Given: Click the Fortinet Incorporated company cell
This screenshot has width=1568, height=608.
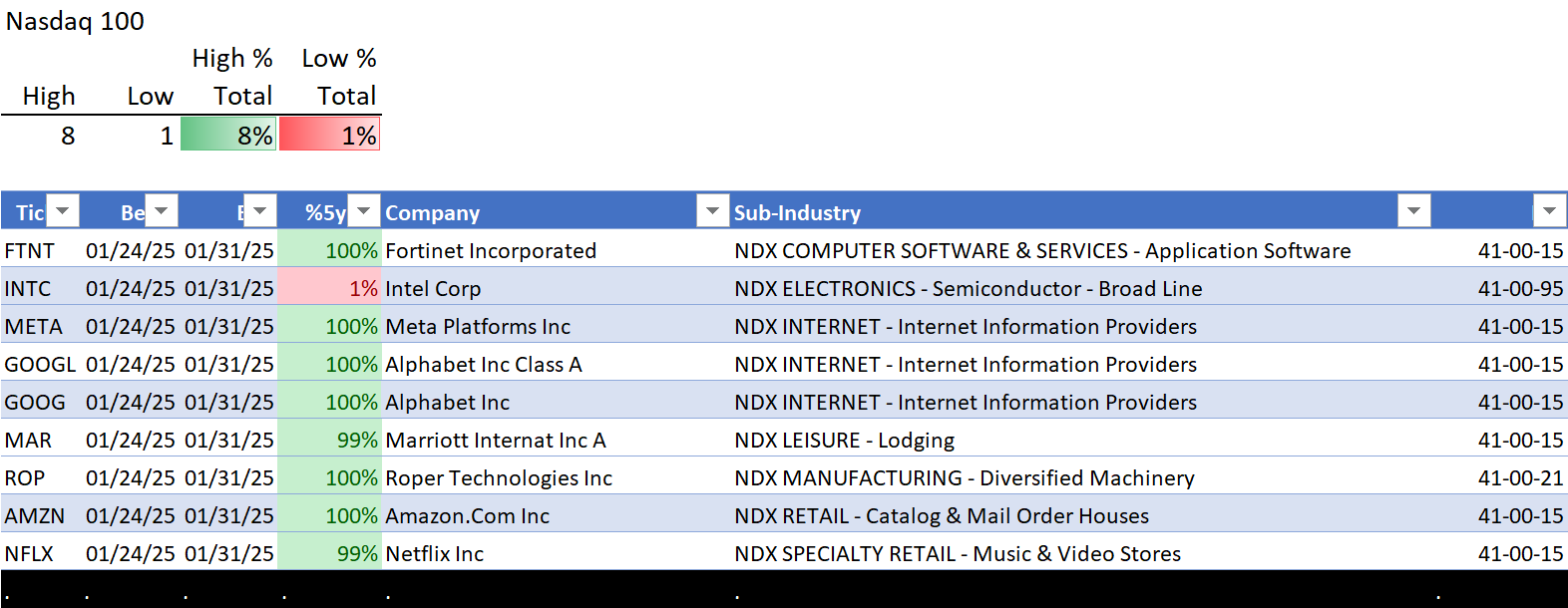Looking at the screenshot, I should (x=491, y=250).
